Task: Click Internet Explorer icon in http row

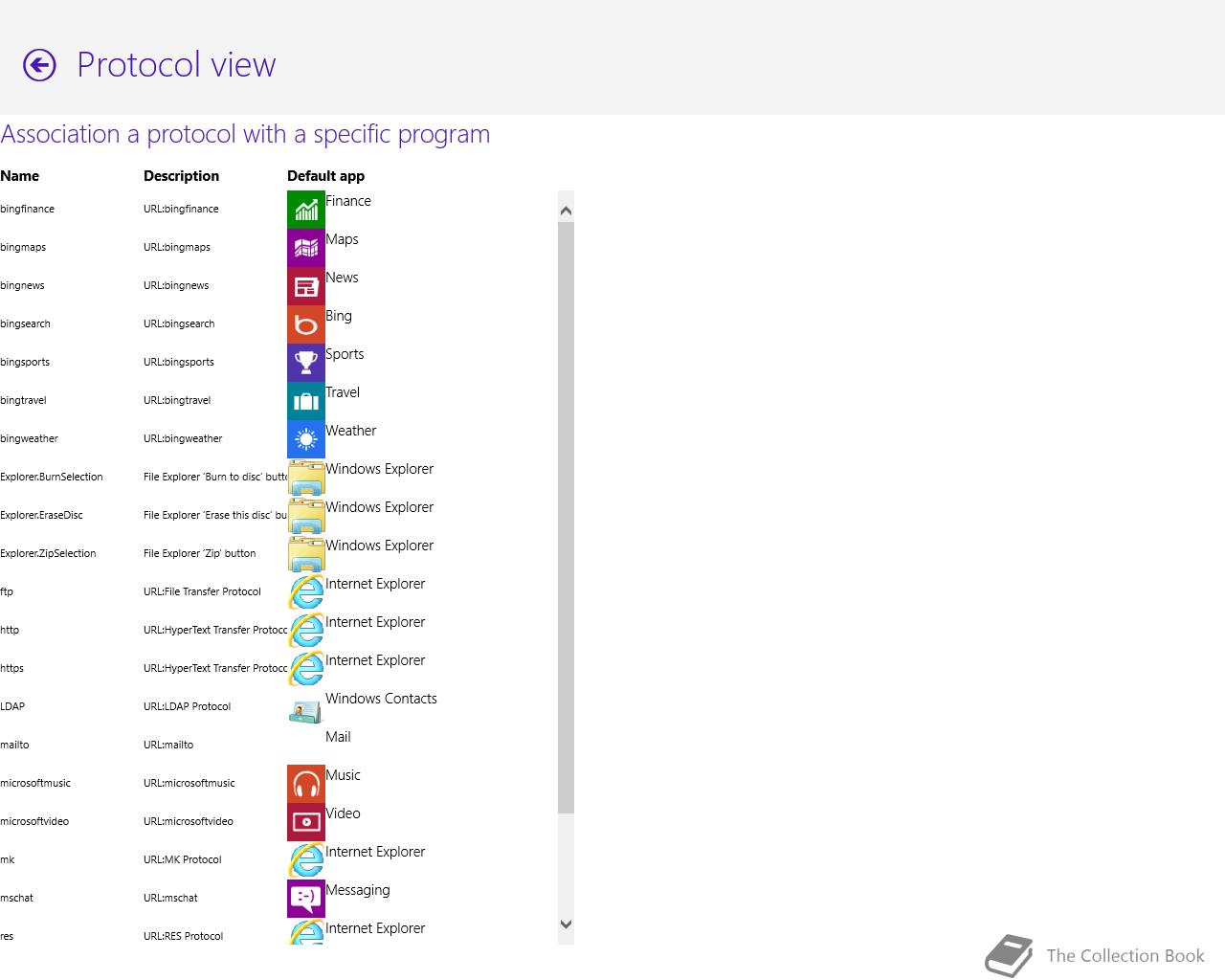Action: [x=306, y=631]
